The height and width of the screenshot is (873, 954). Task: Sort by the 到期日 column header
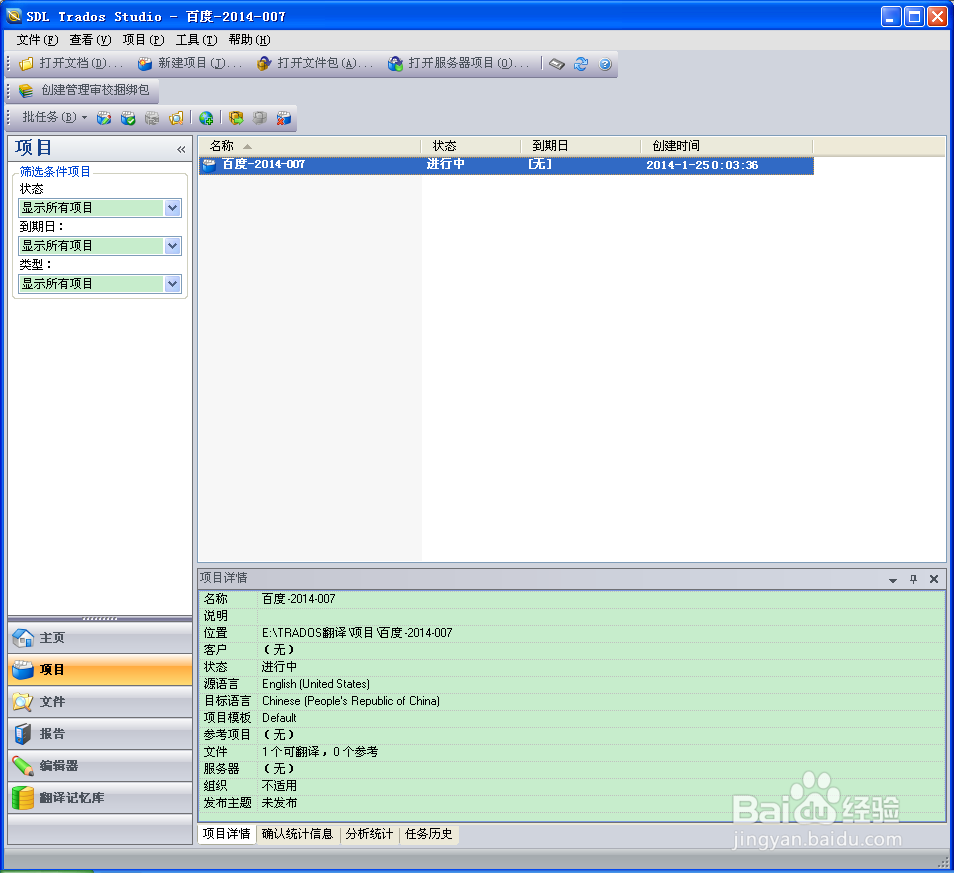click(581, 146)
